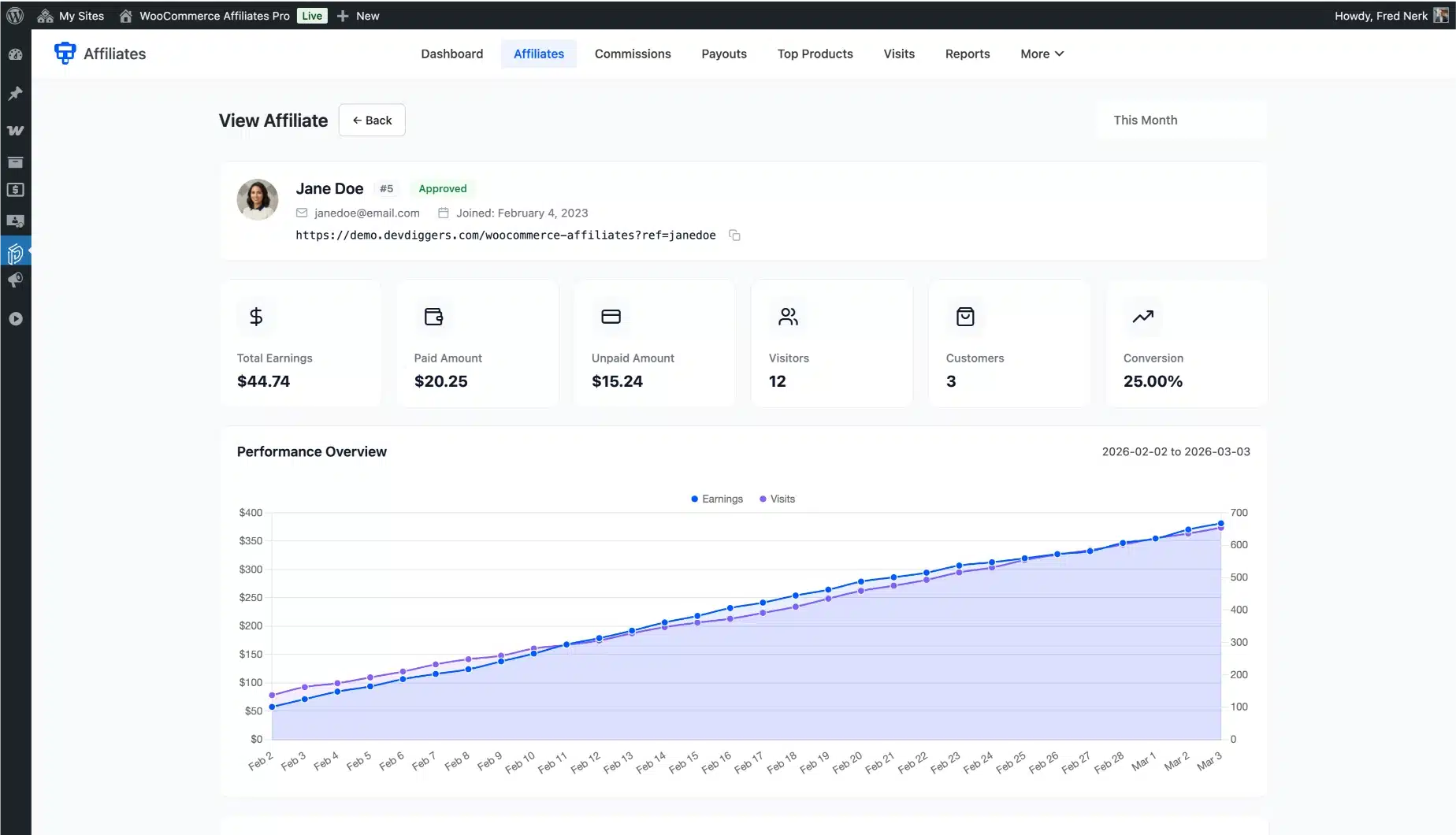Go to the Payouts tab
Image resolution: width=1456 pixels, height=835 pixels.
pos(723,54)
